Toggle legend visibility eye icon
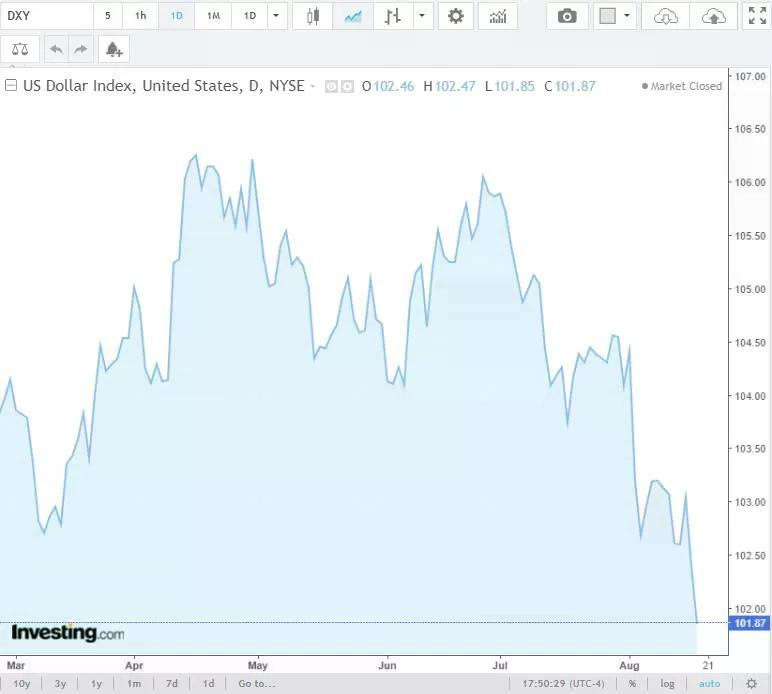Screen dimensions: 772x694 [331, 87]
